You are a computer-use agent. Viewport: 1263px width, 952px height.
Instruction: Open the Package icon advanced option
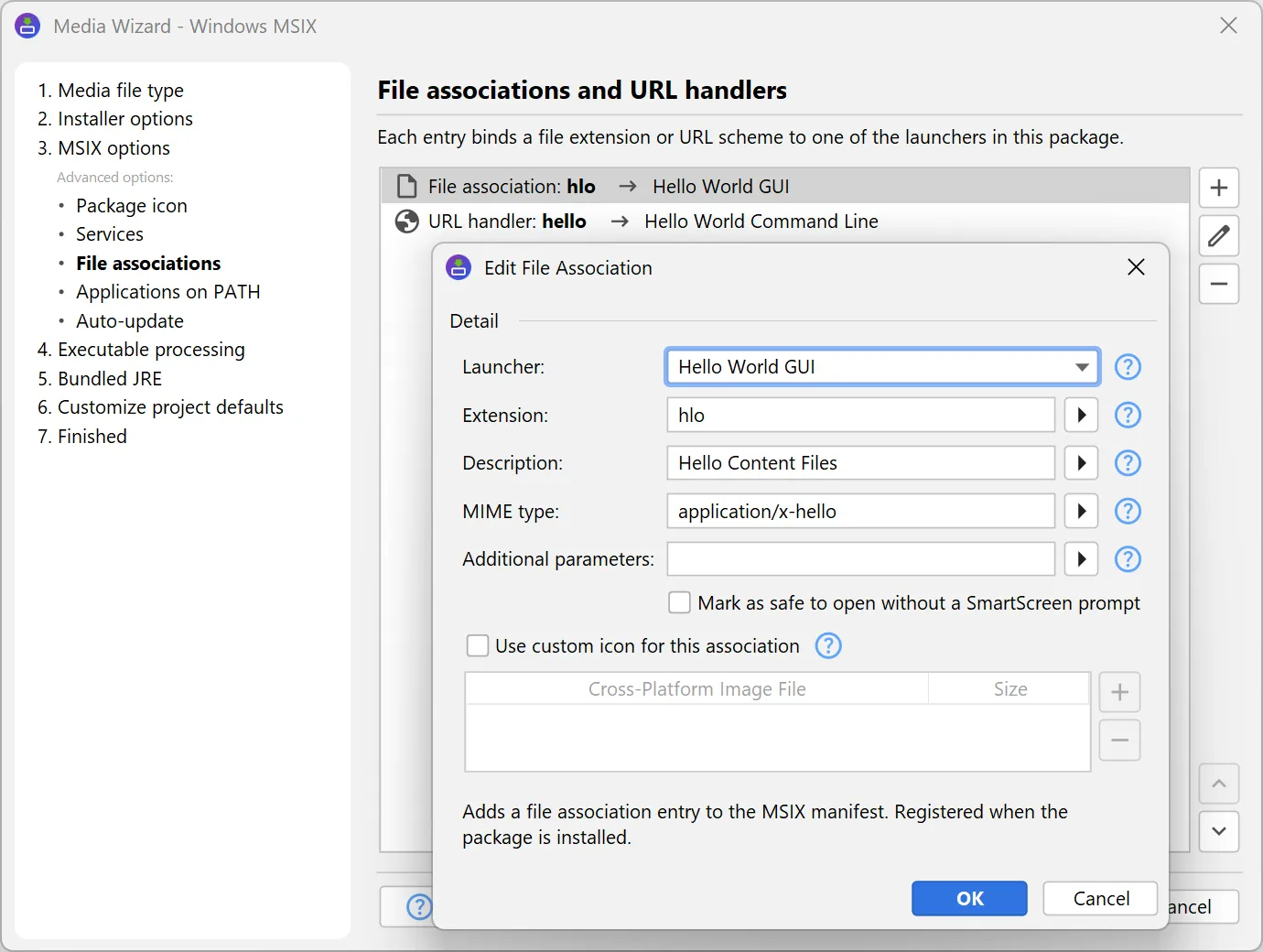click(x=132, y=206)
